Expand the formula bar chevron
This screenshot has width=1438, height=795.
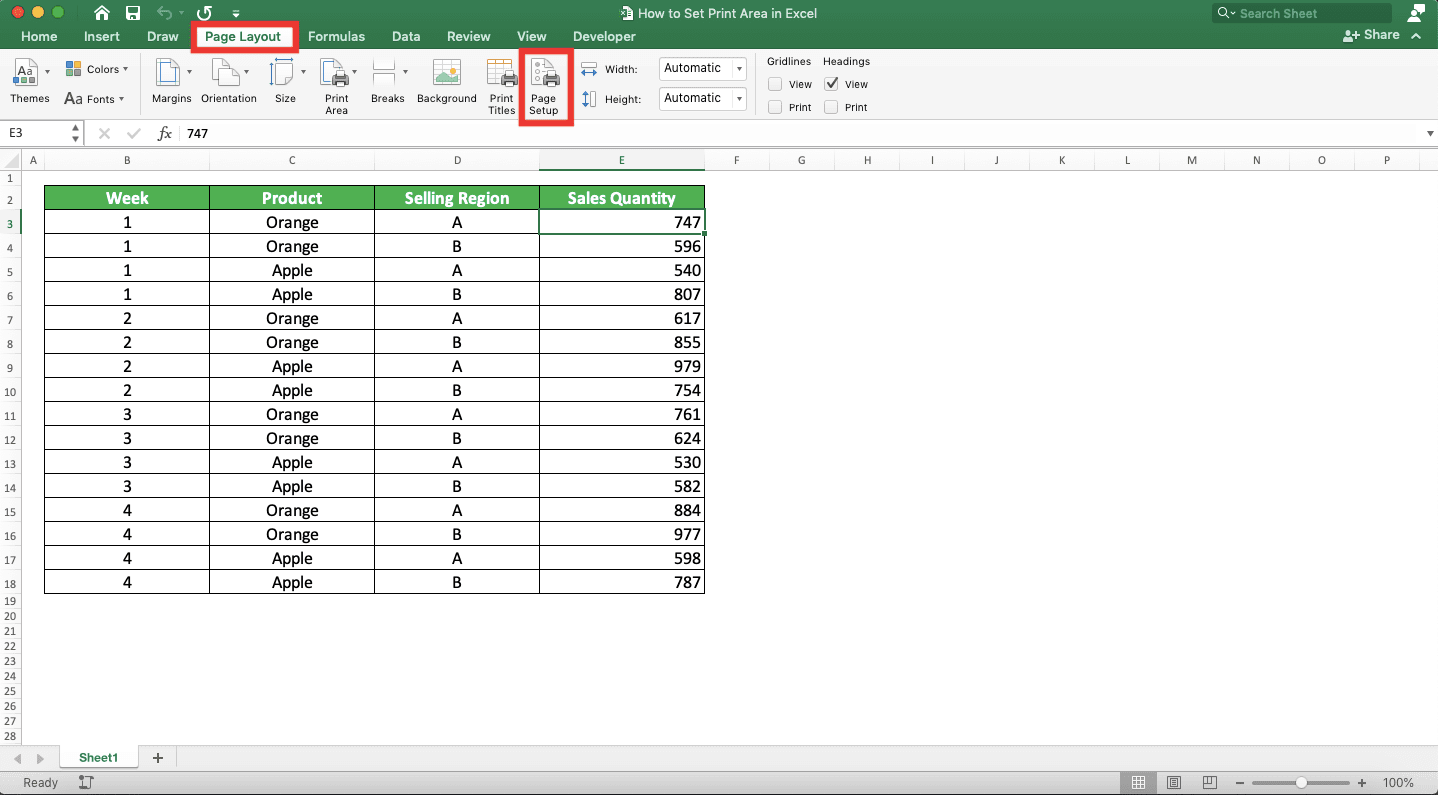point(1429,133)
